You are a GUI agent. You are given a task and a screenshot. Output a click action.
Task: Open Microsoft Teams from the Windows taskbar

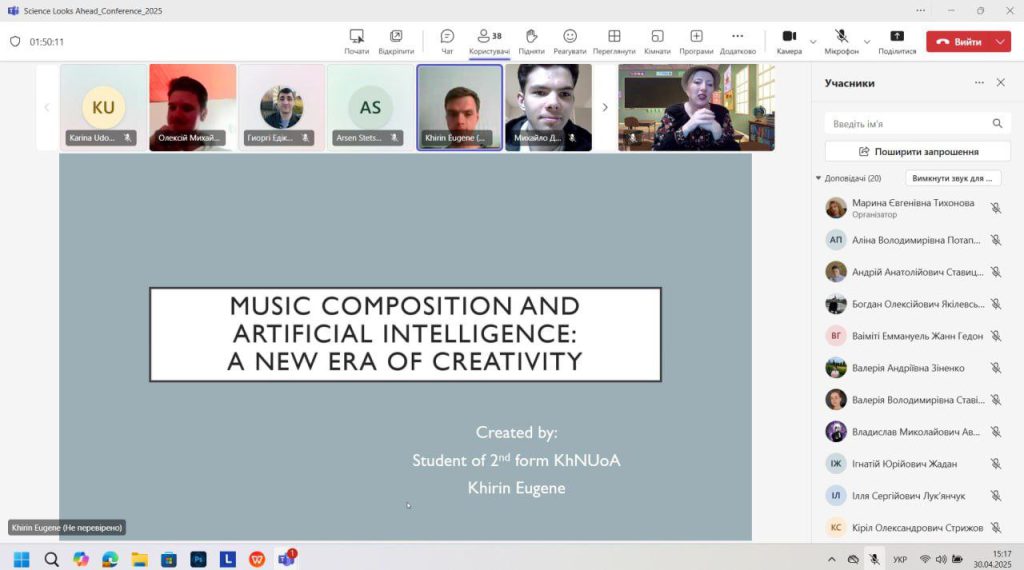click(285, 559)
